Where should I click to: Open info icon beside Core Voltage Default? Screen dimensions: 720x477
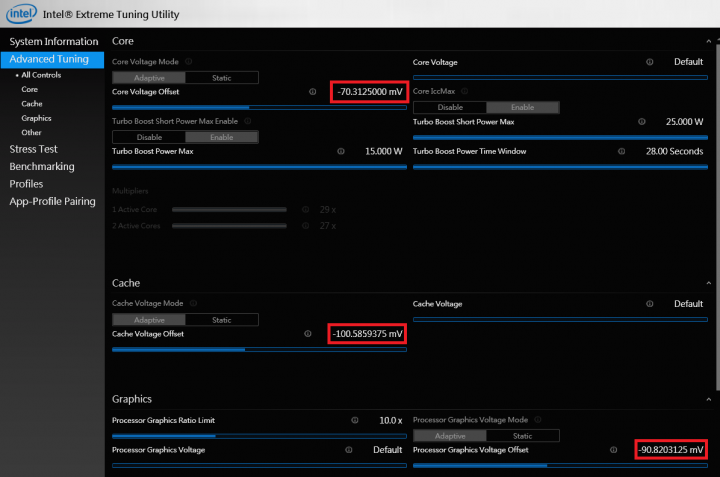point(650,62)
